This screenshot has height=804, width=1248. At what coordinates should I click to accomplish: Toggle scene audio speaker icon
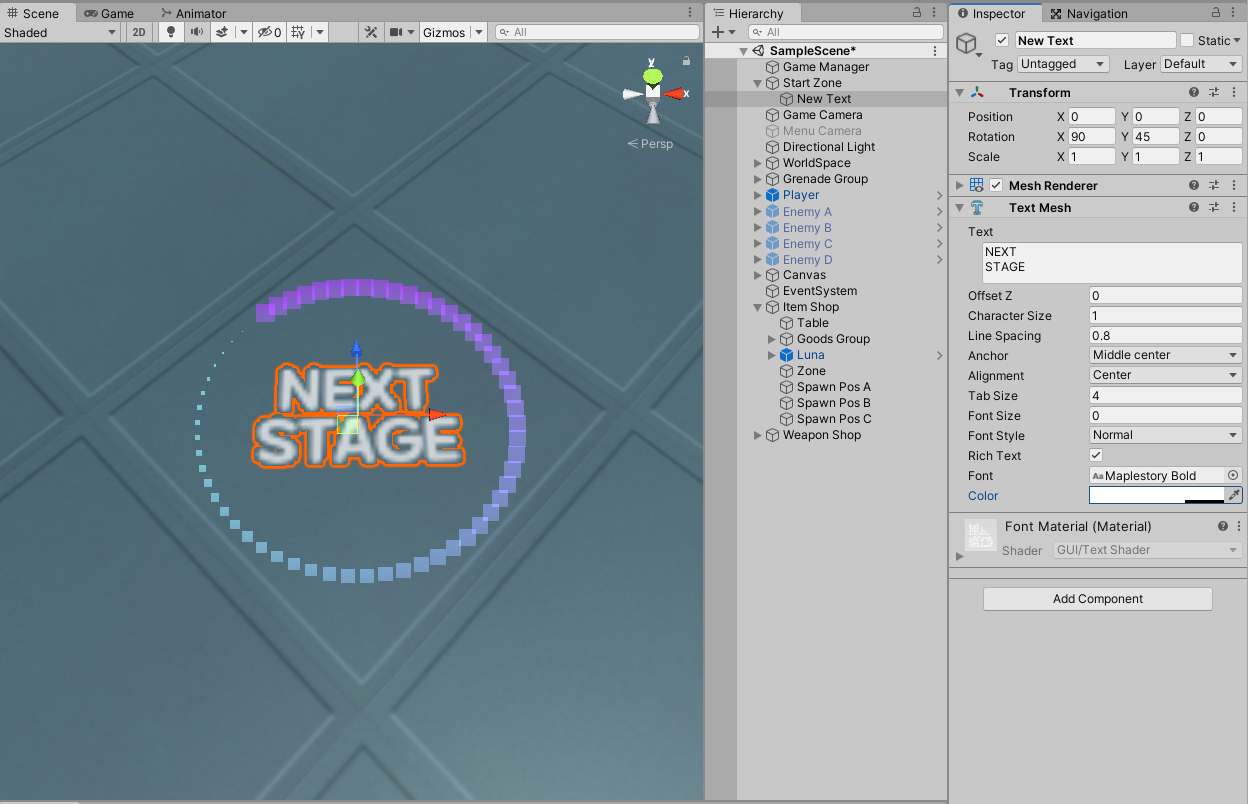(x=196, y=32)
